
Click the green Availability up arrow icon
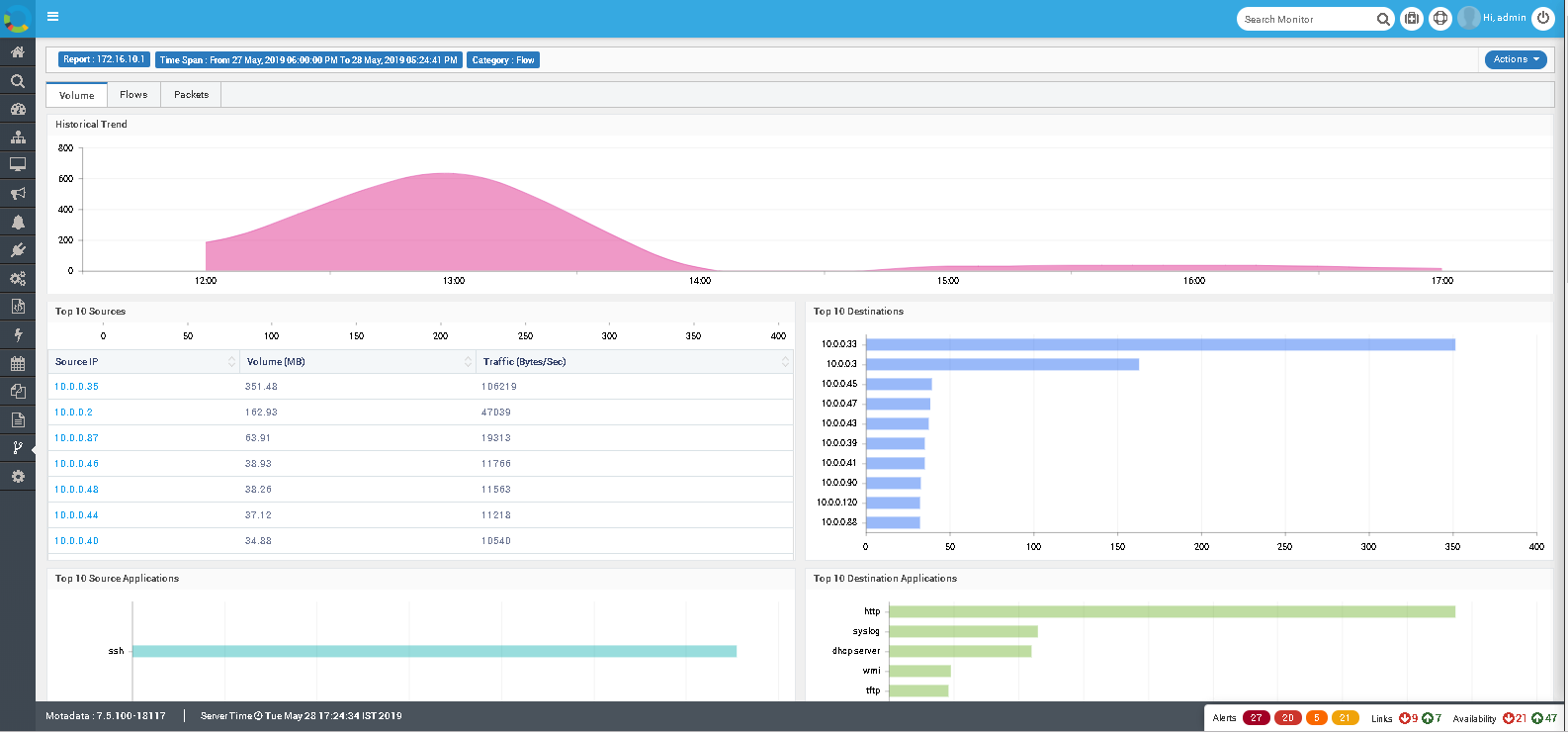coord(1537,719)
